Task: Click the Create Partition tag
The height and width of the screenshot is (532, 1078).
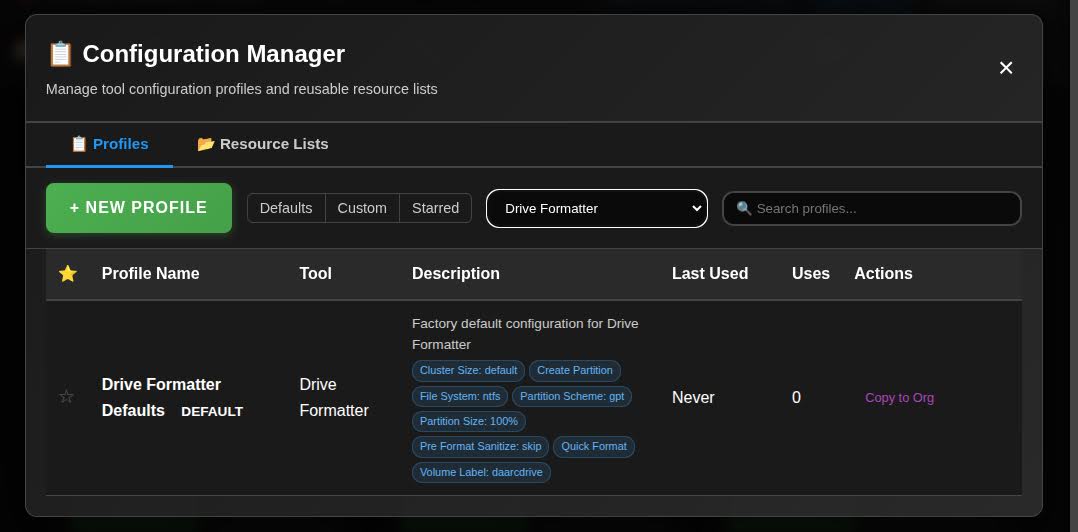Action: (x=575, y=370)
